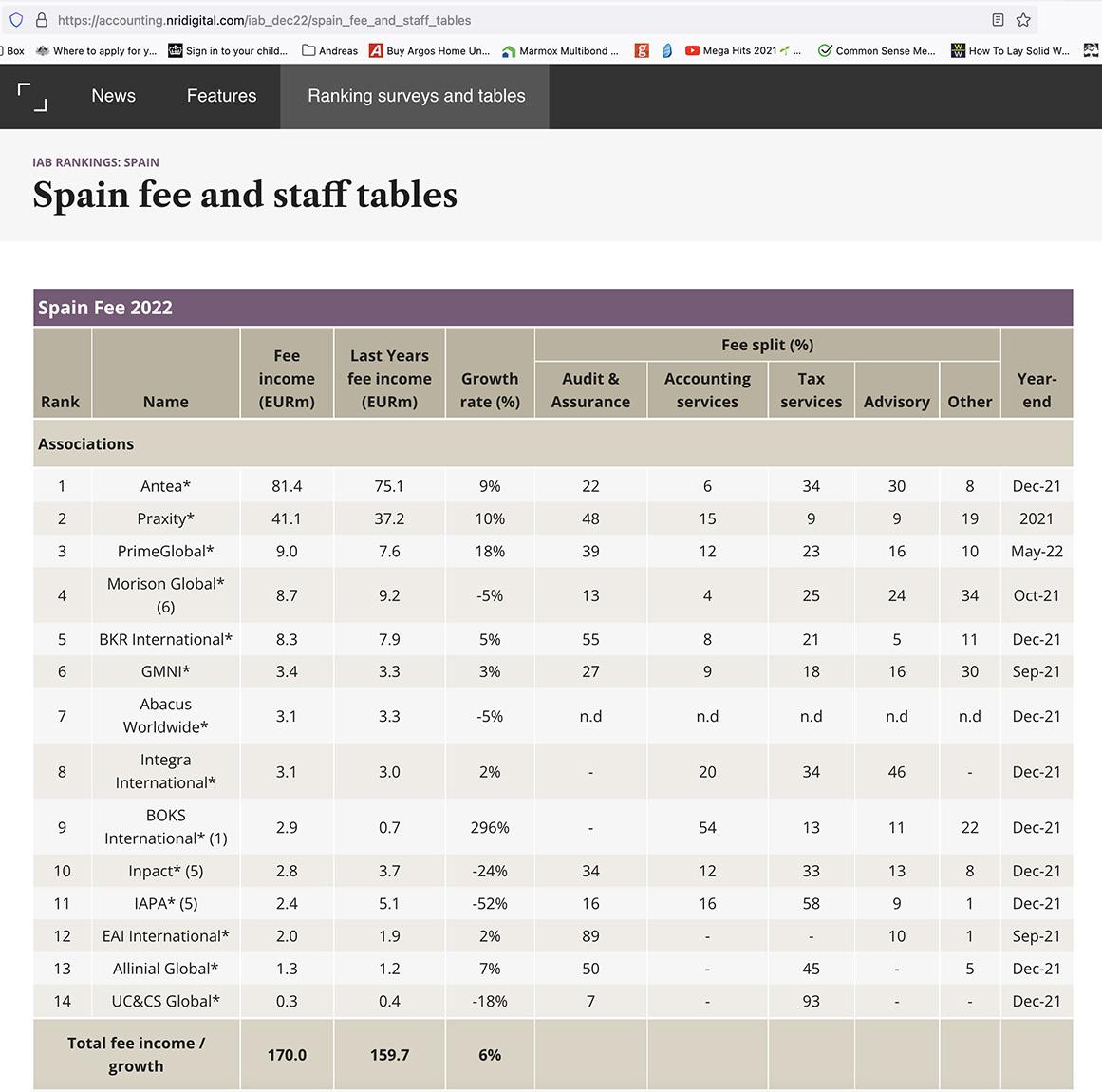Screen dimensions: 1102x1092
Task: Click PrimeGlobal's year-end 'May-22' cell
Action: (1037, 551)
